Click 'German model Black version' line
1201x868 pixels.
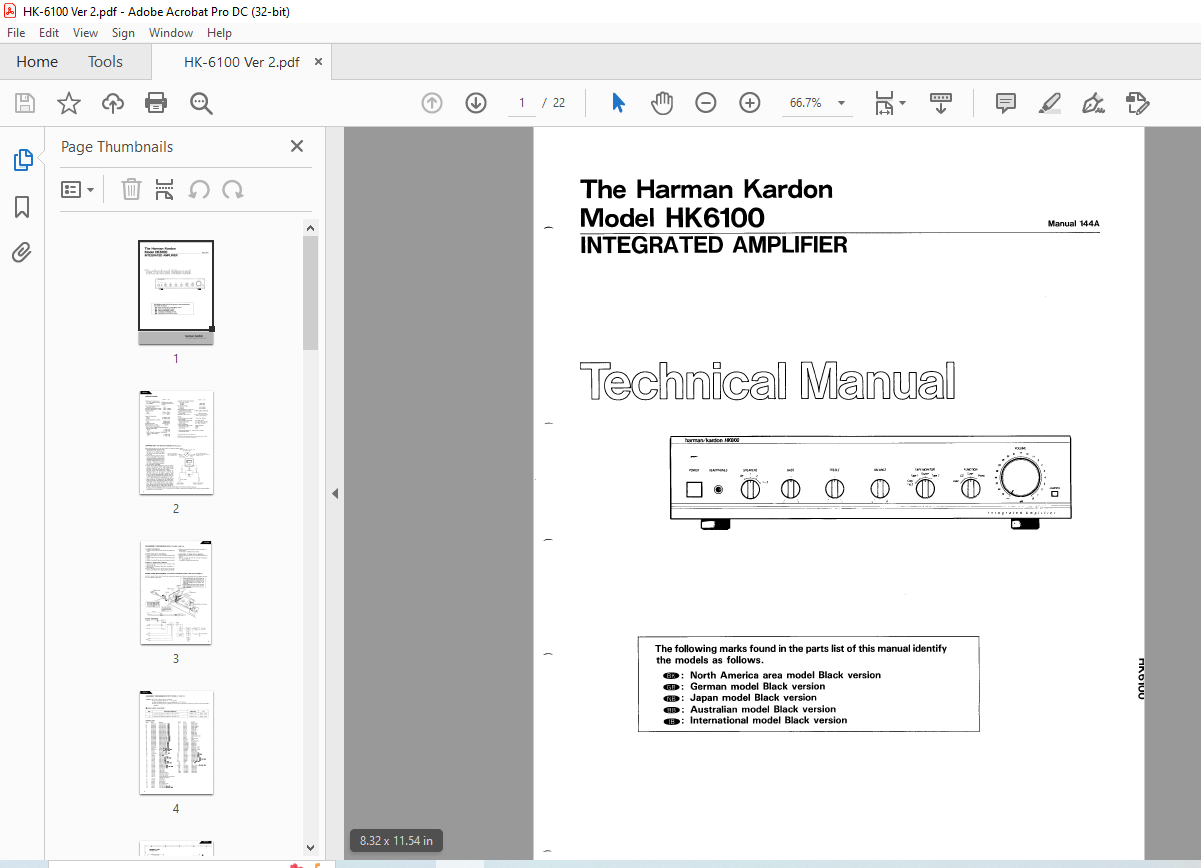click(758, 686)
